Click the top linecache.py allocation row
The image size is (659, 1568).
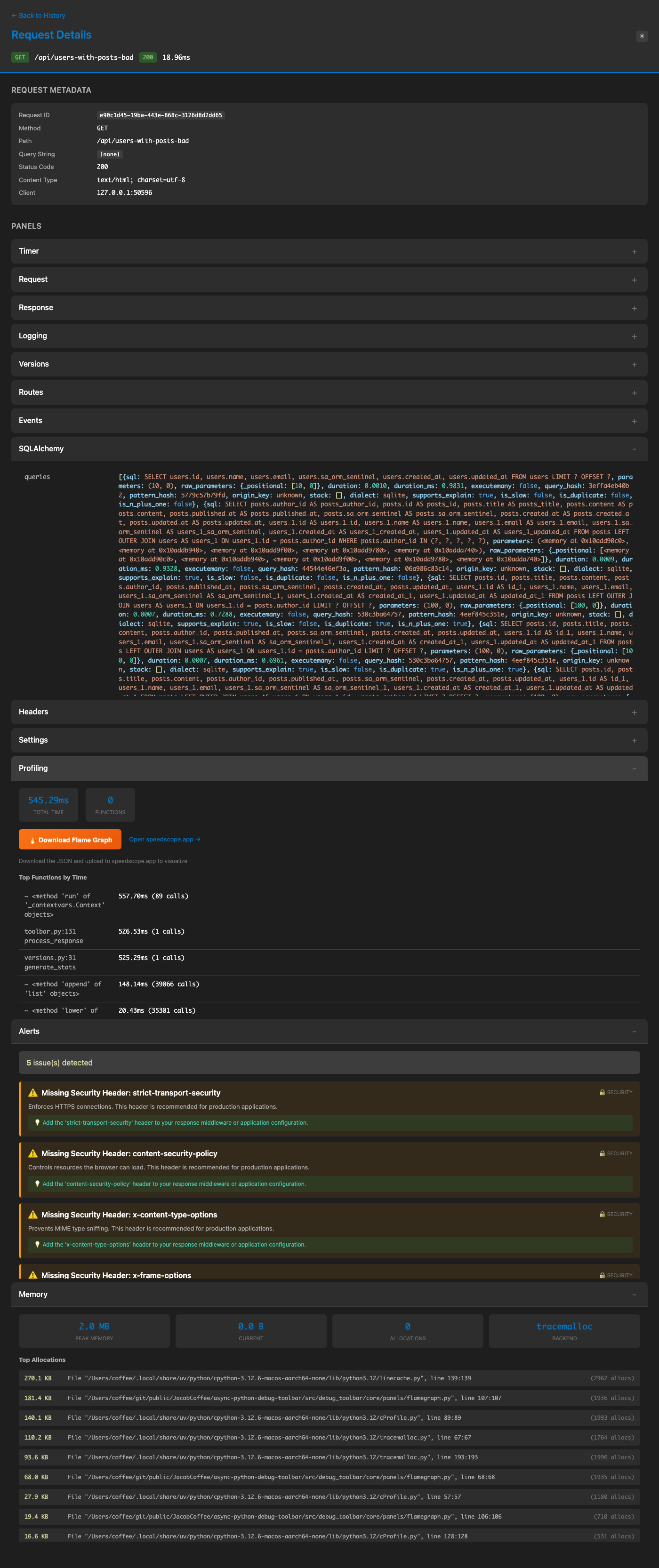(329, 1378)
